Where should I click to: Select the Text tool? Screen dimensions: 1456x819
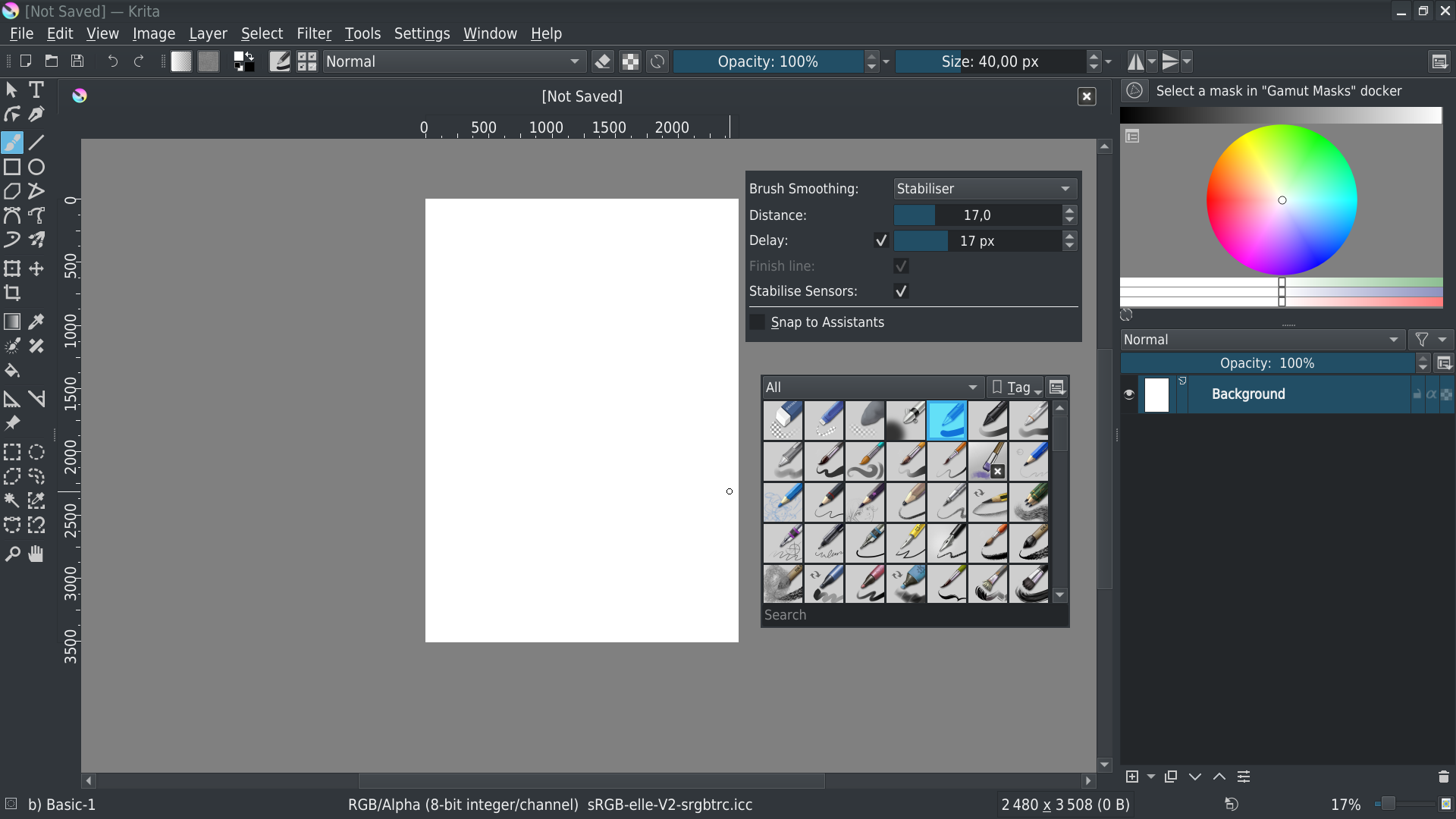36,89
